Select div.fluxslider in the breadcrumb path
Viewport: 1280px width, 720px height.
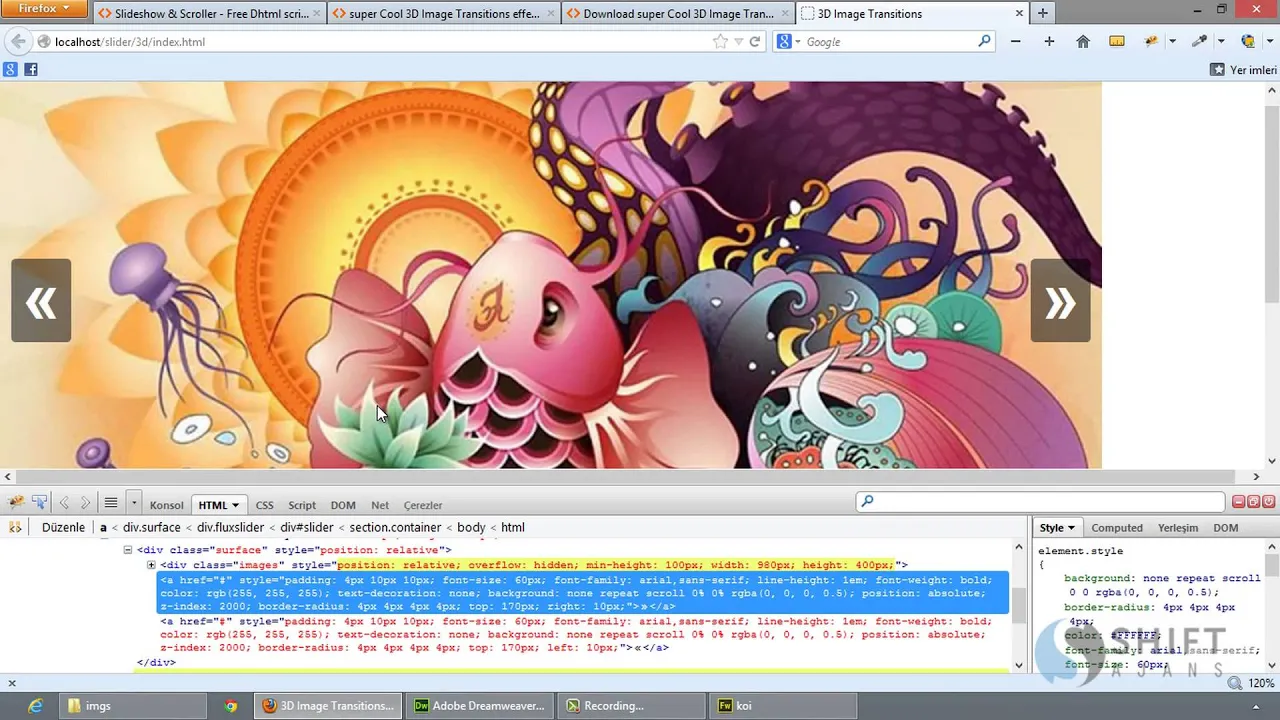pos(230,527)
